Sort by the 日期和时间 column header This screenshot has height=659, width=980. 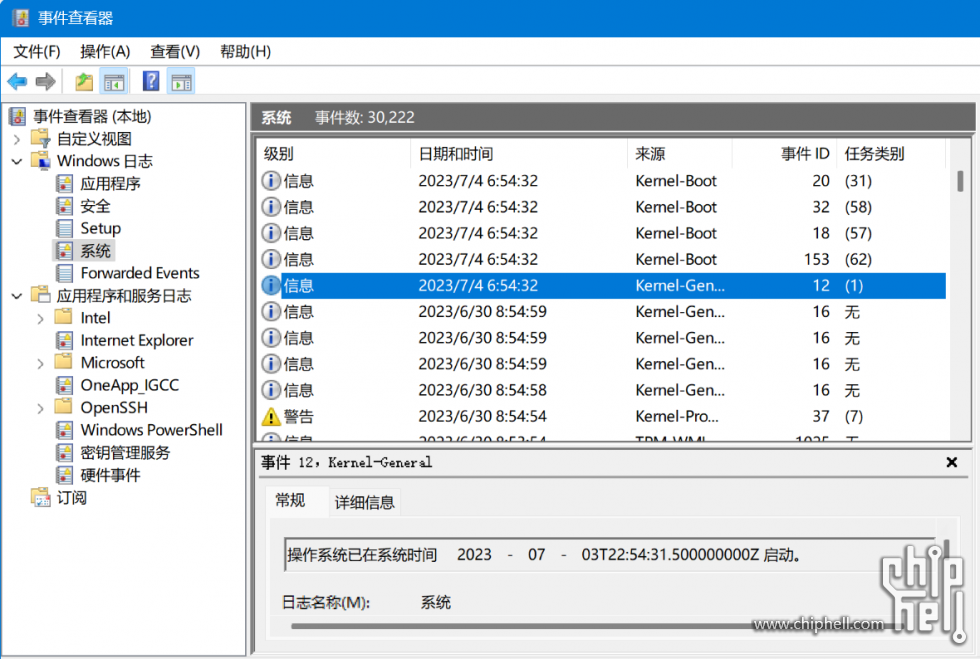click(x=519, y=154)
